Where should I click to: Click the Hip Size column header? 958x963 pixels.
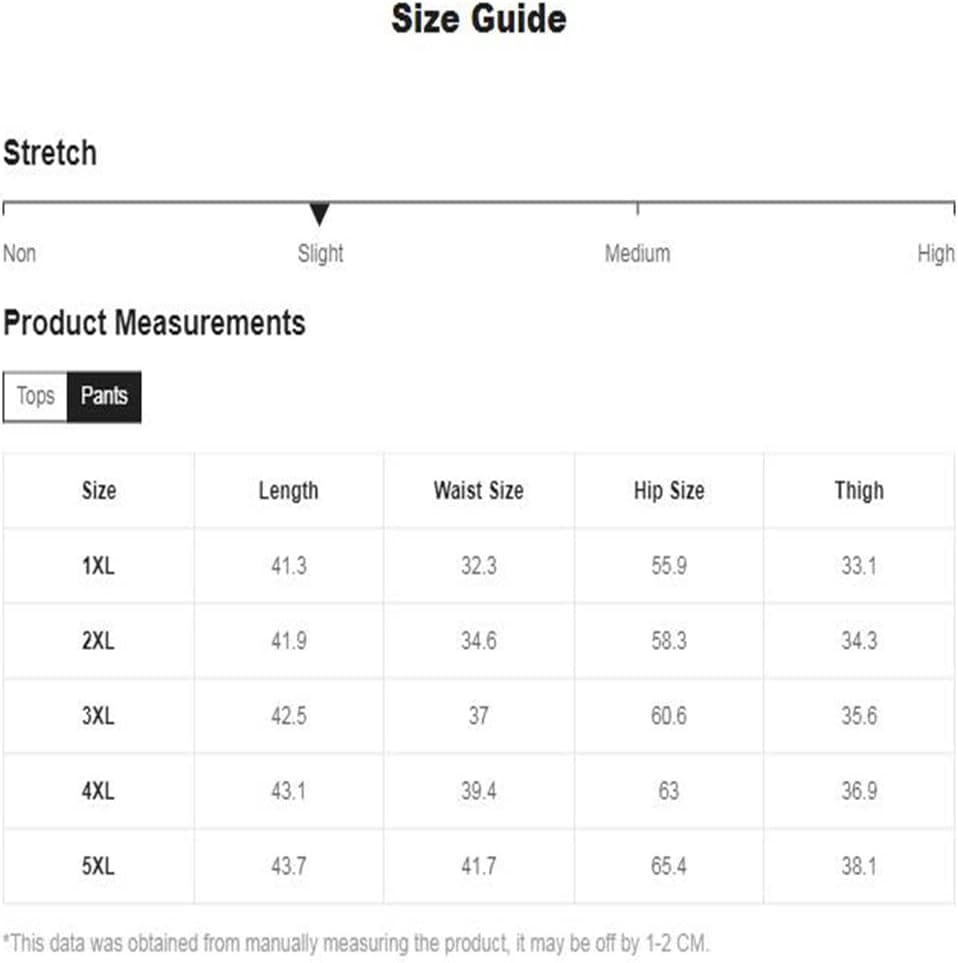[x=669, y=491]
